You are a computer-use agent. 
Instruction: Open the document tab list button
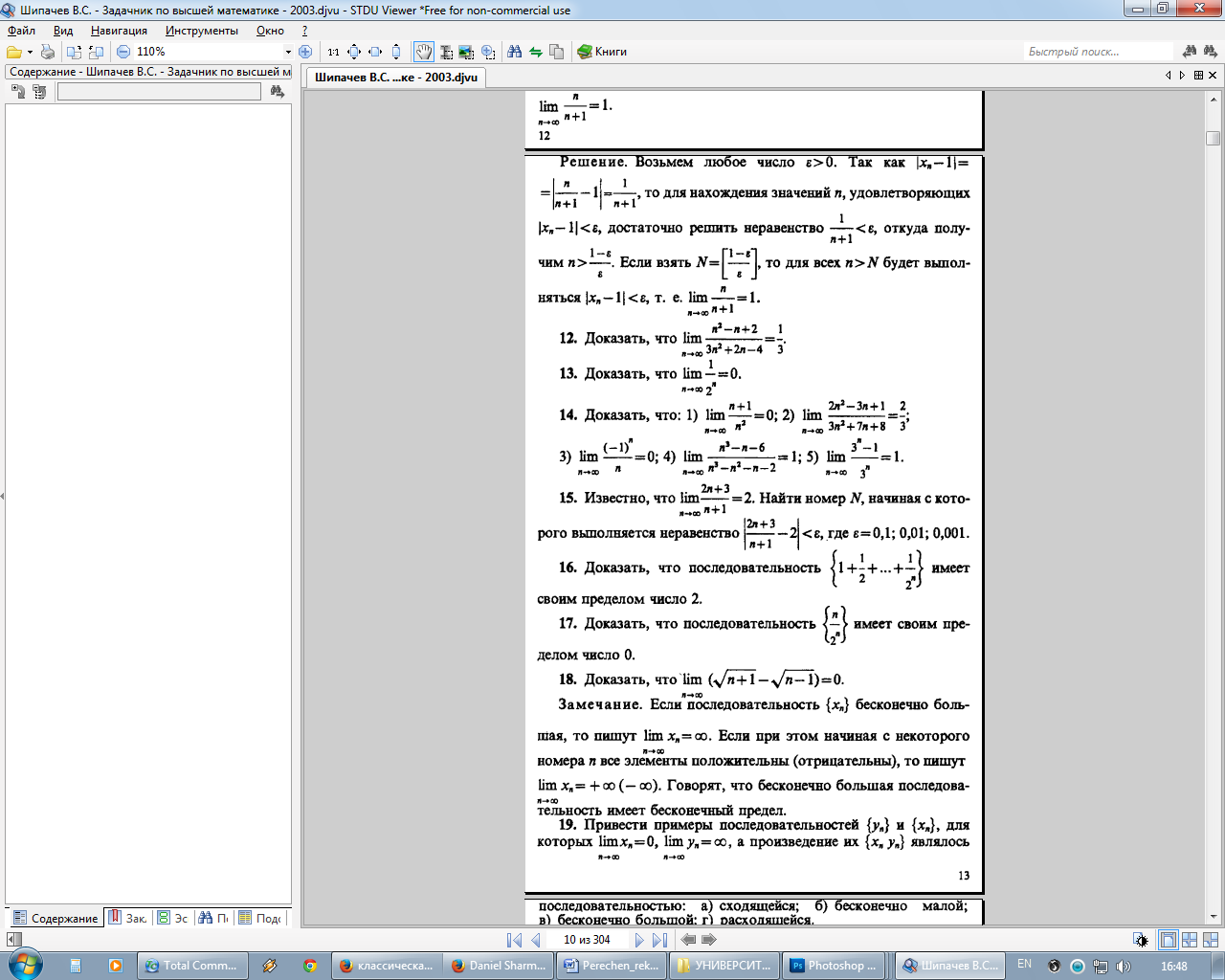tap(1198, 75)
